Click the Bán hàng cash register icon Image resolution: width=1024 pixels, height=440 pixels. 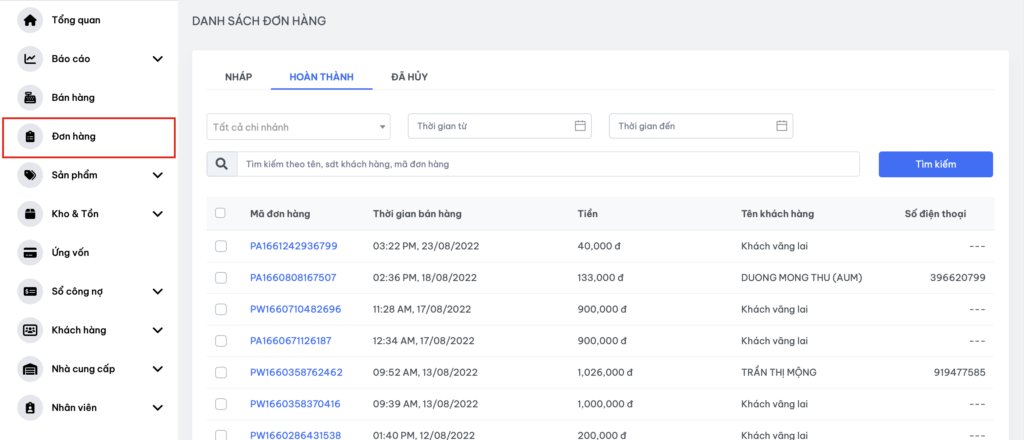click(x=30, y=98)
